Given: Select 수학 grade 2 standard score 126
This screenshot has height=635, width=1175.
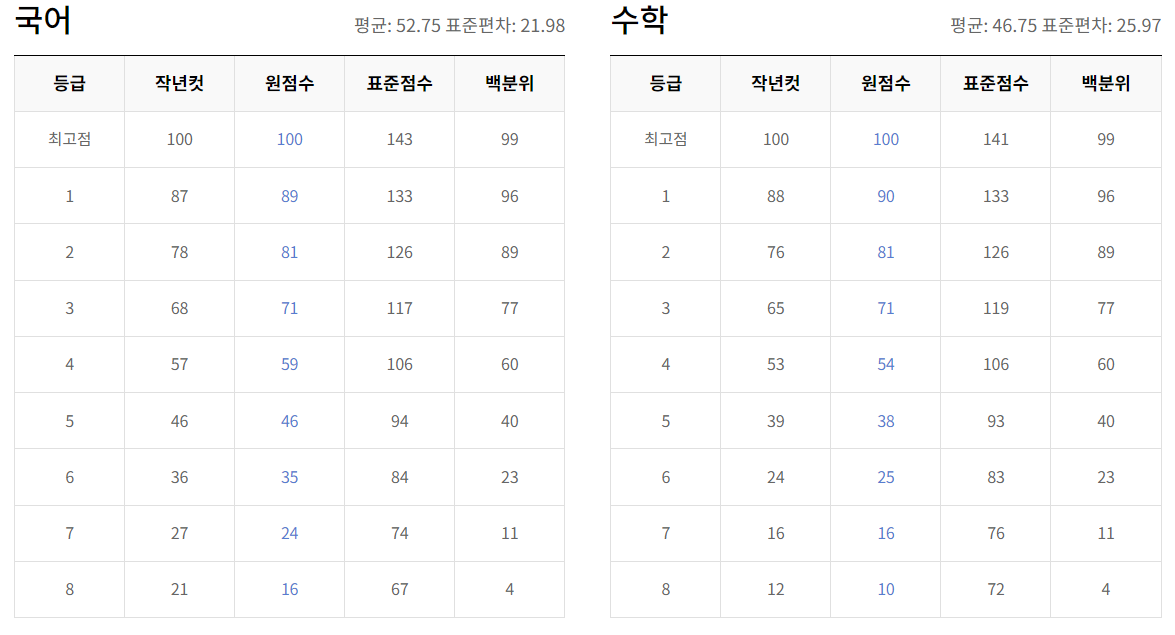Looking at the screenshot, I should tap(996, 253).
